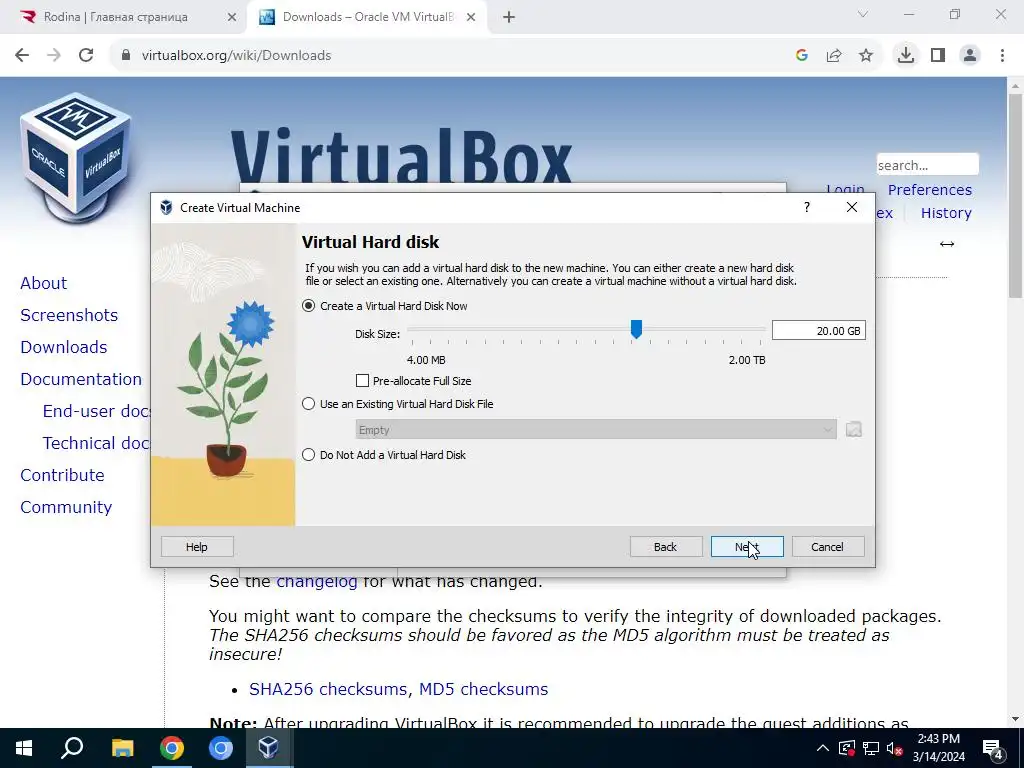Bookmark this page with the star
The height and width of the screenshot is (768, 1024).
pyautogui.click(x=866, y=56)
